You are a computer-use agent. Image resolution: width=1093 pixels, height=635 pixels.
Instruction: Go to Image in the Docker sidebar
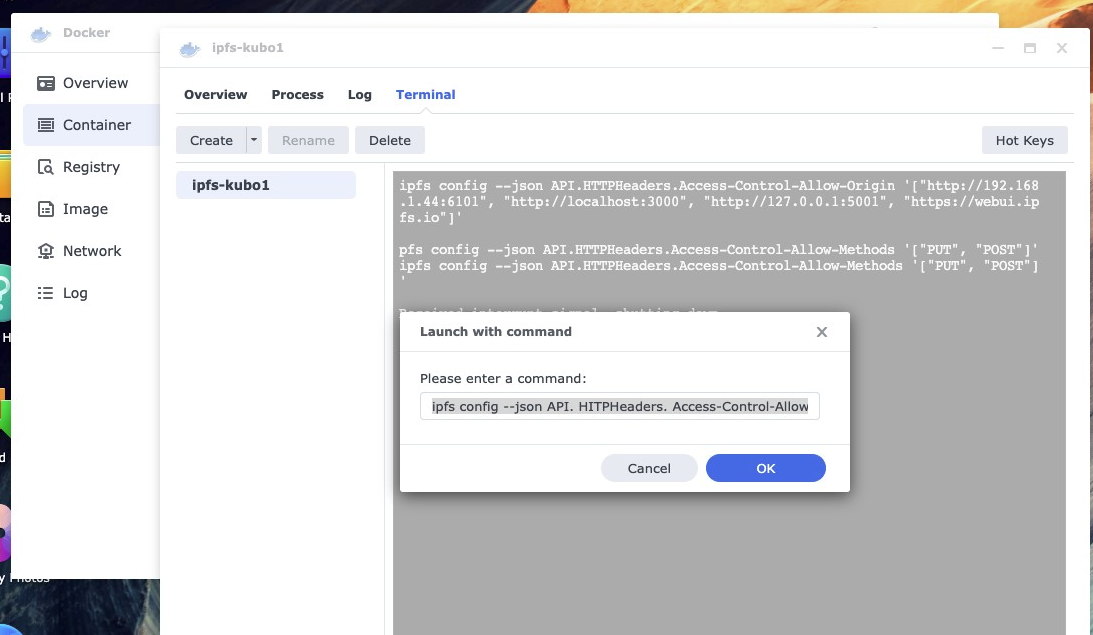pos(85,209)
